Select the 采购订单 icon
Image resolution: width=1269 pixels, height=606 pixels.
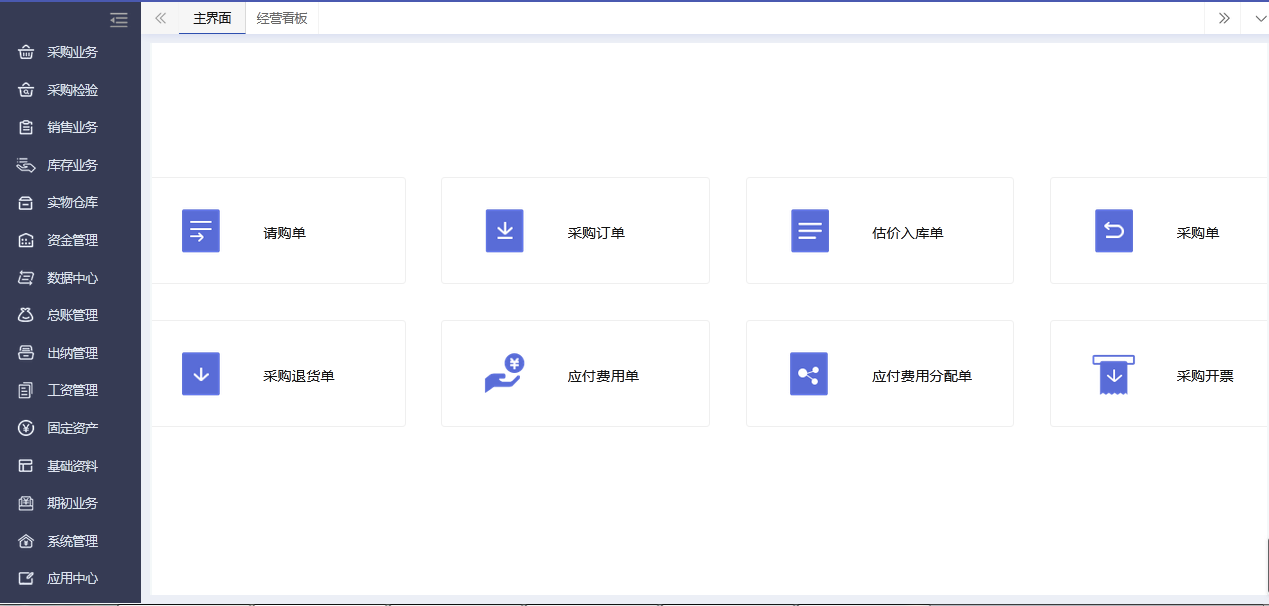click(505, 230)
